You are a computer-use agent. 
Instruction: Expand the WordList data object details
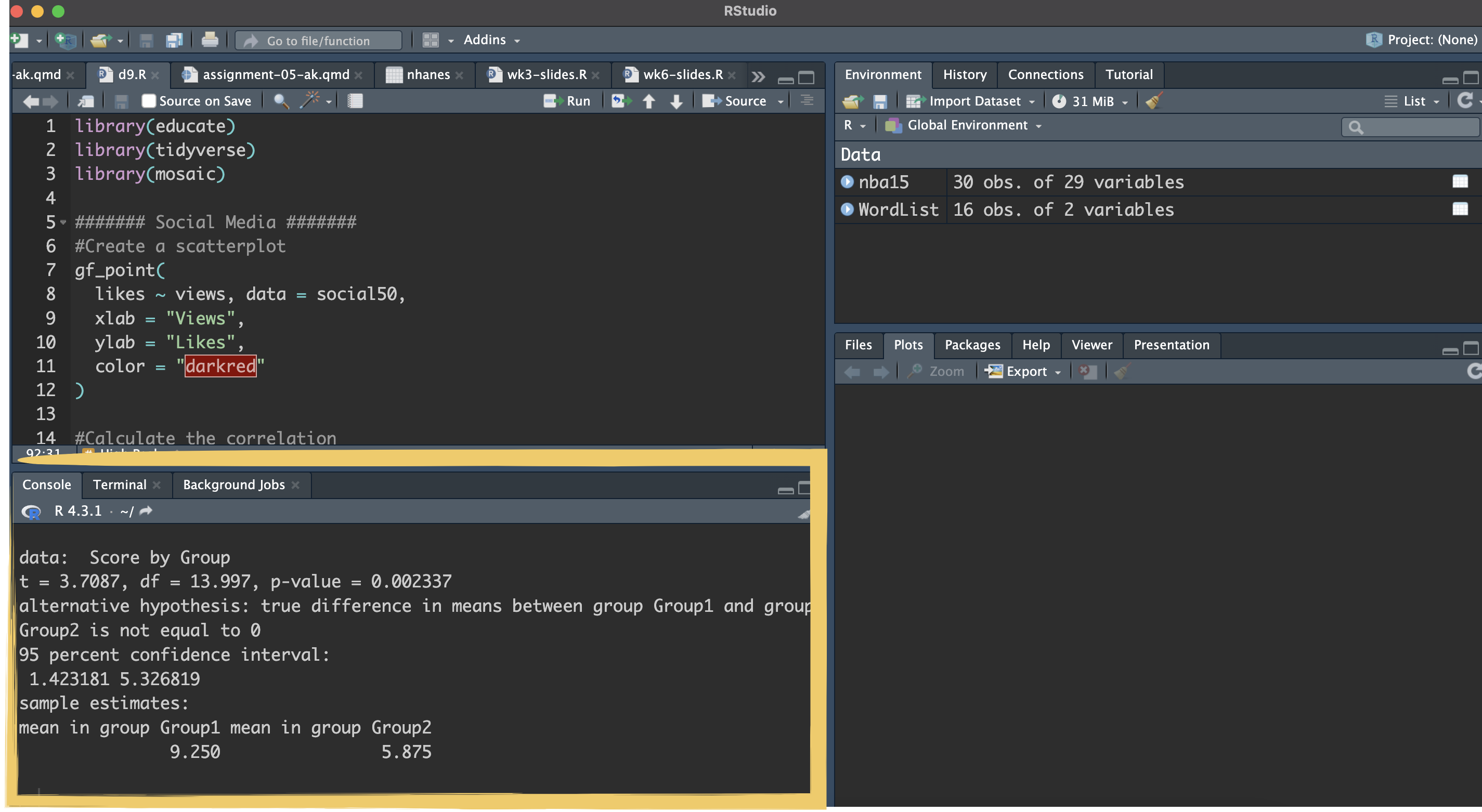point(847,209)
